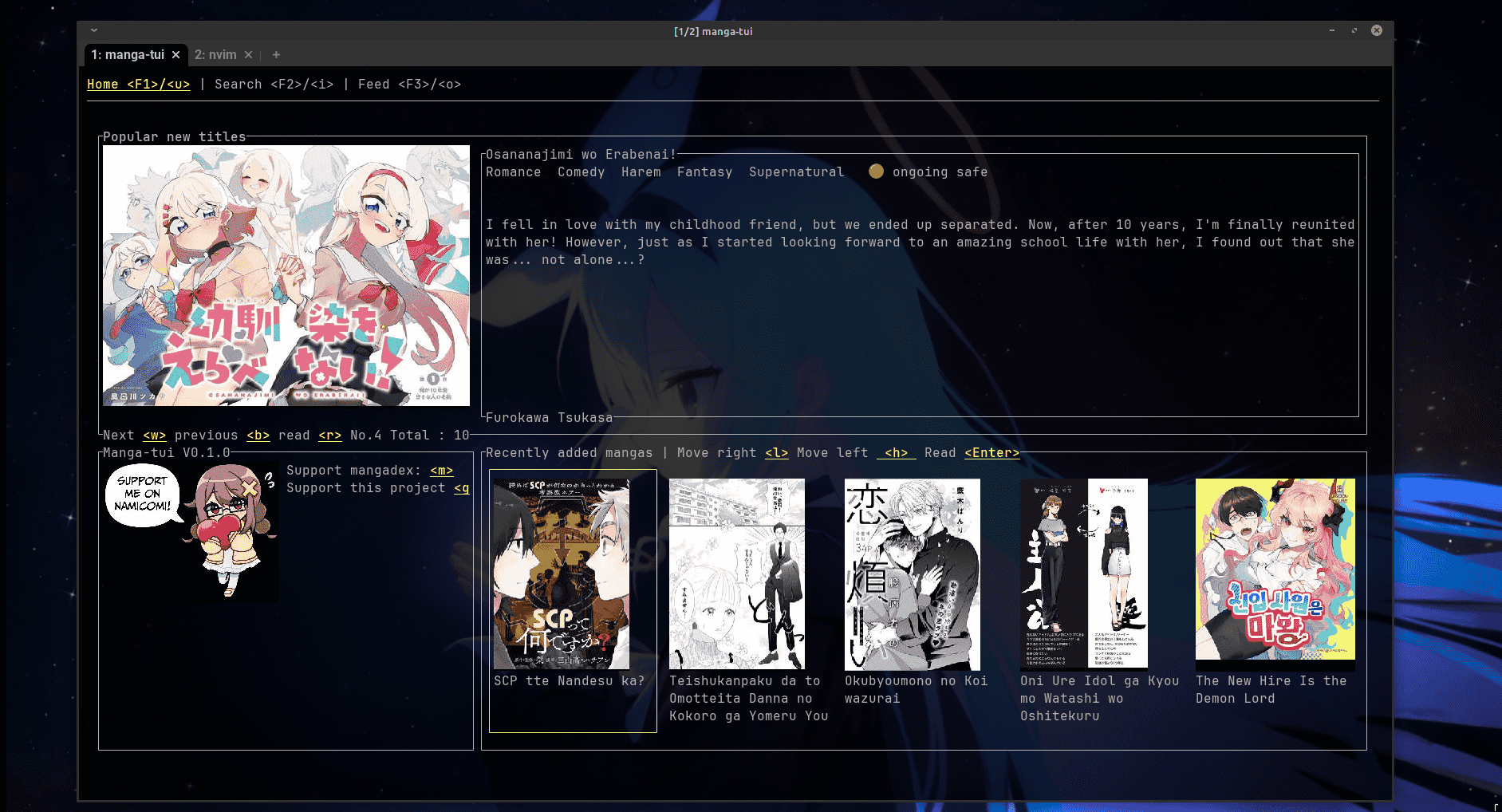Click the Okubyoumono no Koi wazurai title
The image size is (1502, 812).
(917, 690)
